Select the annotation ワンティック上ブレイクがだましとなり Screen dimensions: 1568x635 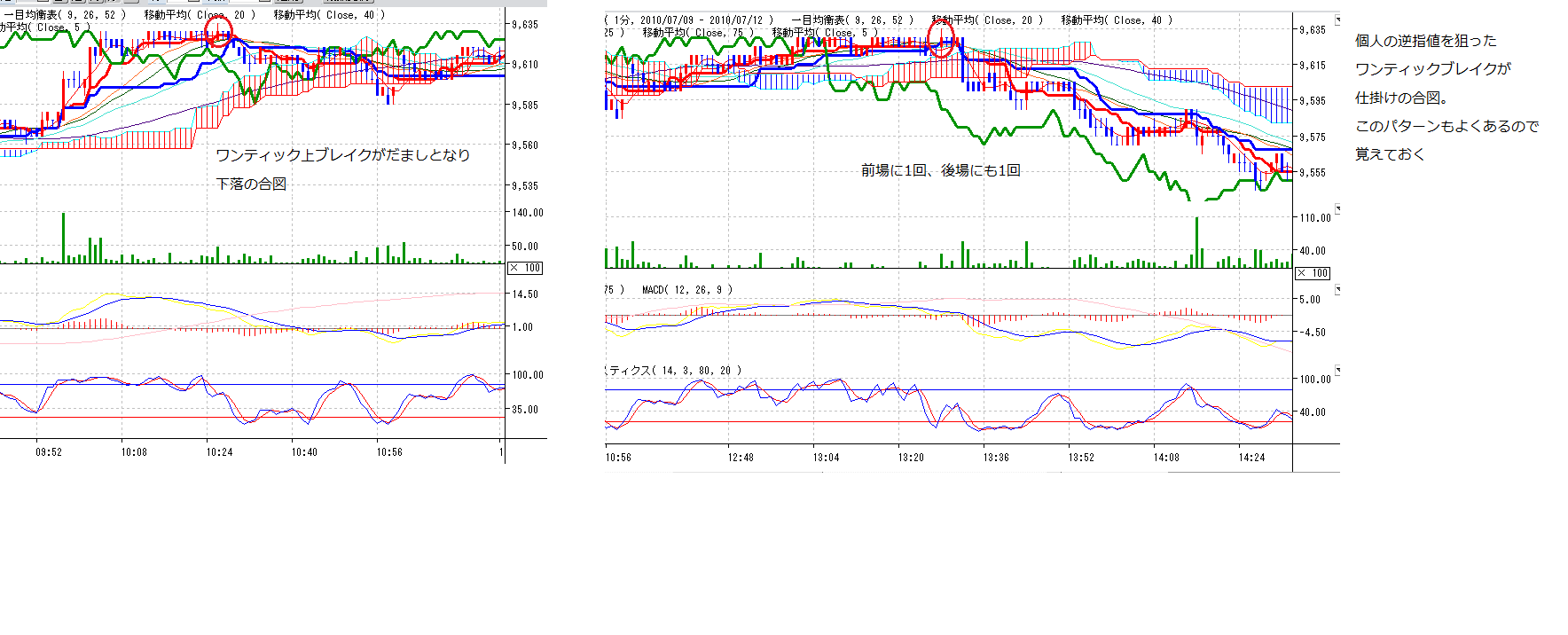pyautogui.click(x=342, y=155)
